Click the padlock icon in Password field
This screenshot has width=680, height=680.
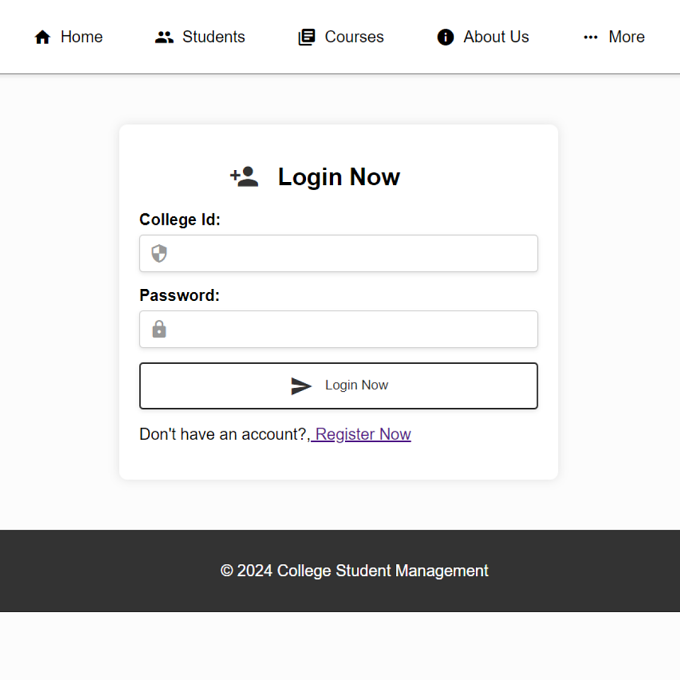159,329
